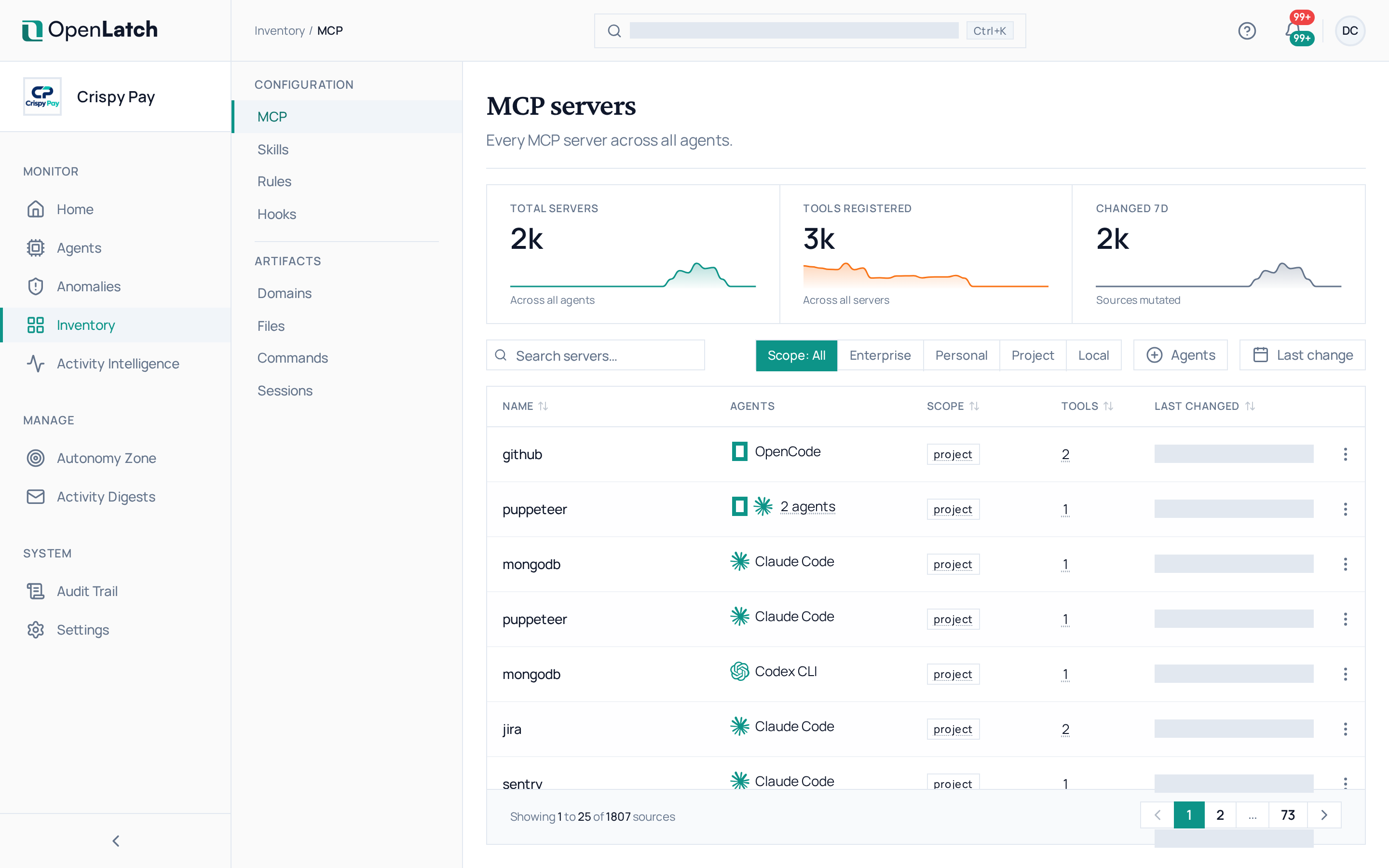Open the help question mark icon
This screenshot has width=1389, height=868.
[1247, 30]
